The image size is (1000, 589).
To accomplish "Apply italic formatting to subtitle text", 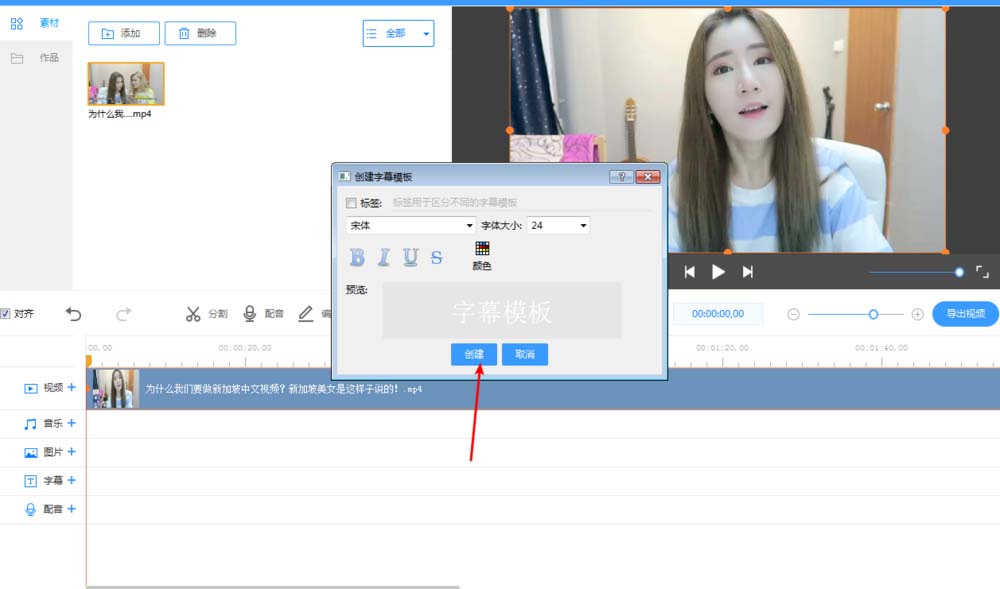I will [382, 257].
